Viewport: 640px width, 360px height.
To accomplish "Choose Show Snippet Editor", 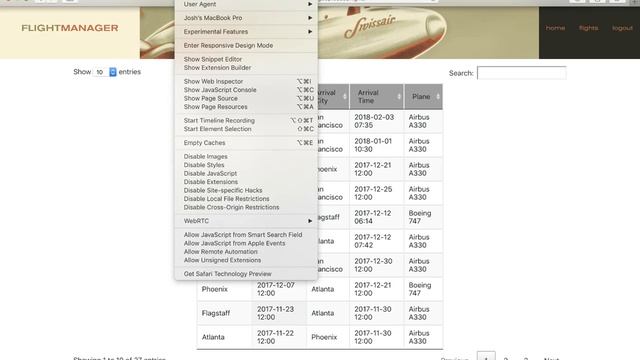I will point(246,59).
